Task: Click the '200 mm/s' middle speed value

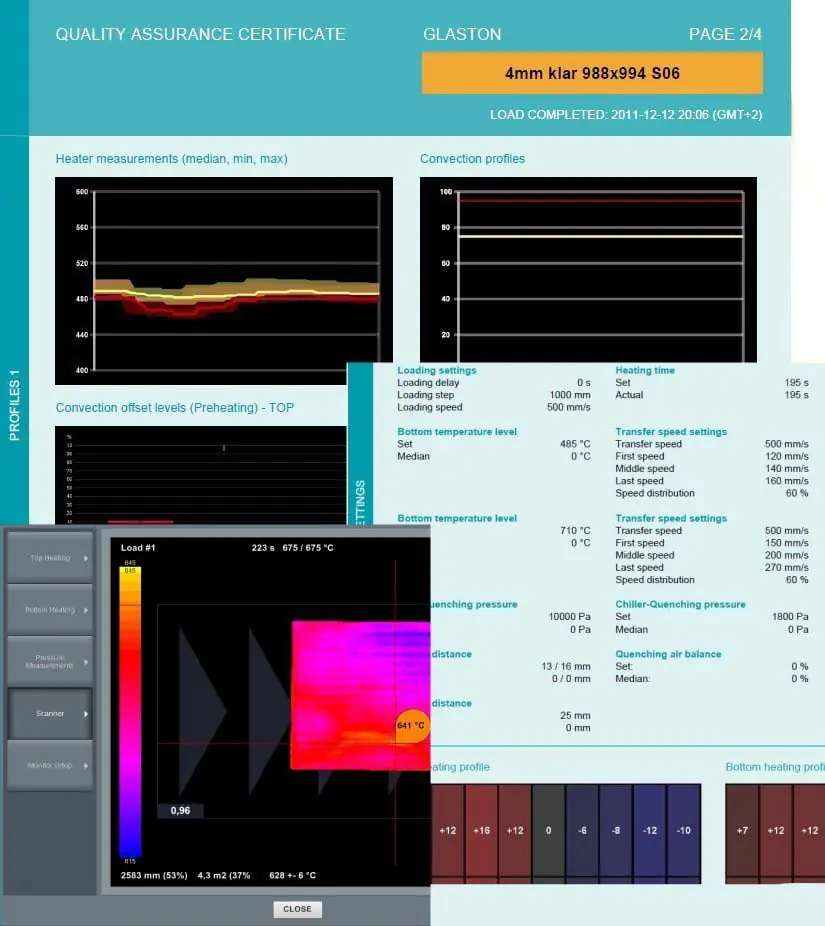Action: click(x=787, y=555)
